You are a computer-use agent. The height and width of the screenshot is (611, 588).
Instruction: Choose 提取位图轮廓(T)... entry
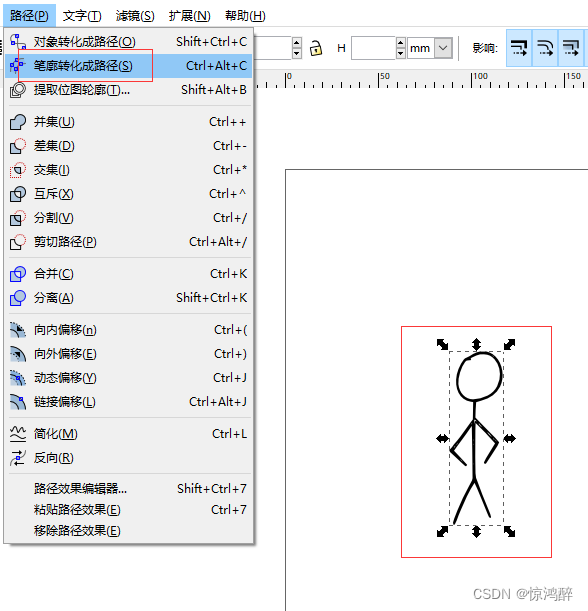click(x=129, y=90)
